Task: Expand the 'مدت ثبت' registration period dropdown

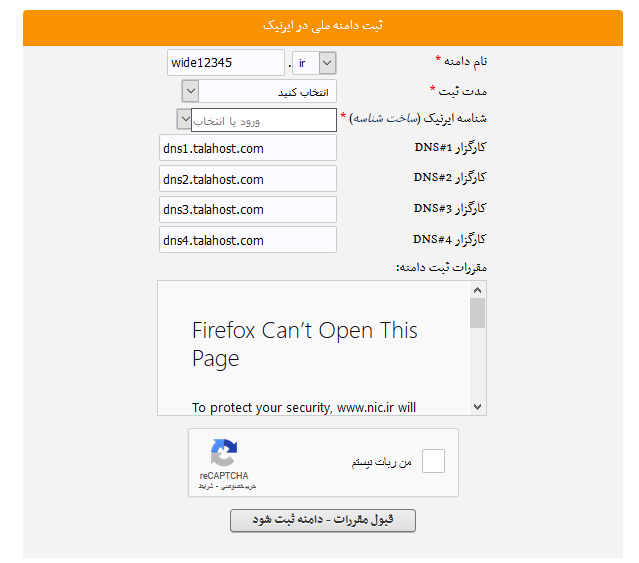Action: [x=191, y=91]
